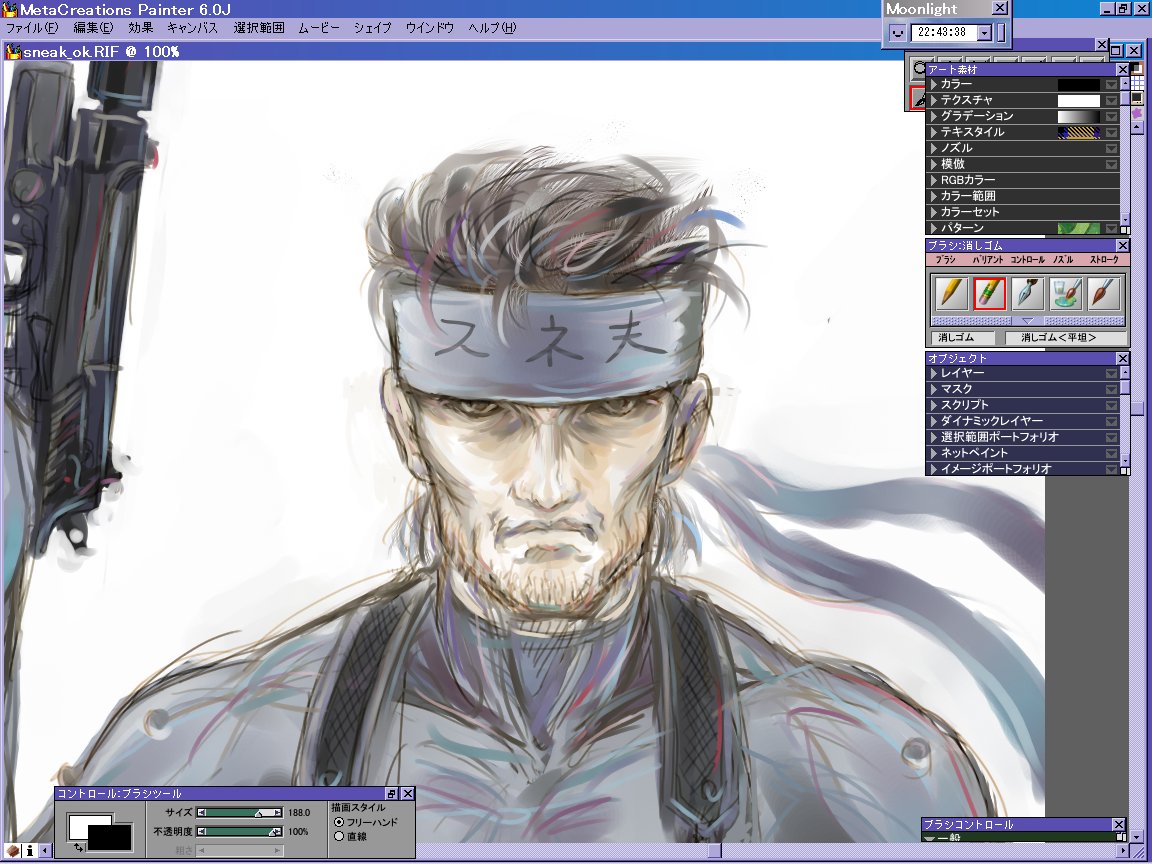Open the ウインドウ menu
Screen dimensions: 1152x864
click(x=430, y=28)
